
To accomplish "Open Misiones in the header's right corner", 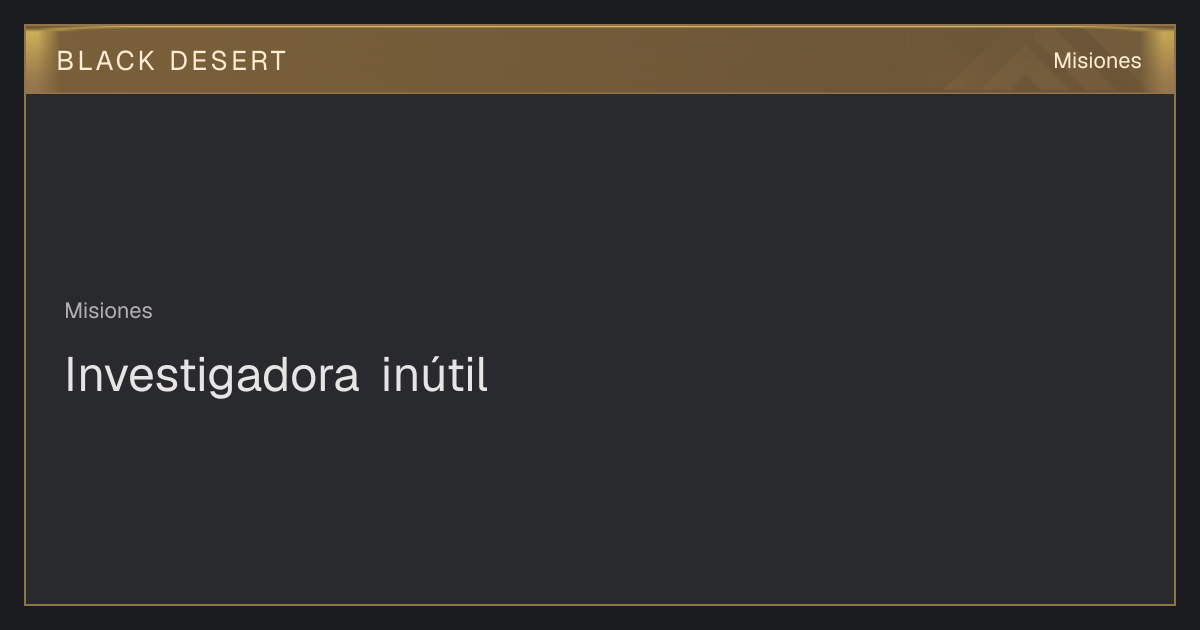I will click(x=1097, y=61).
